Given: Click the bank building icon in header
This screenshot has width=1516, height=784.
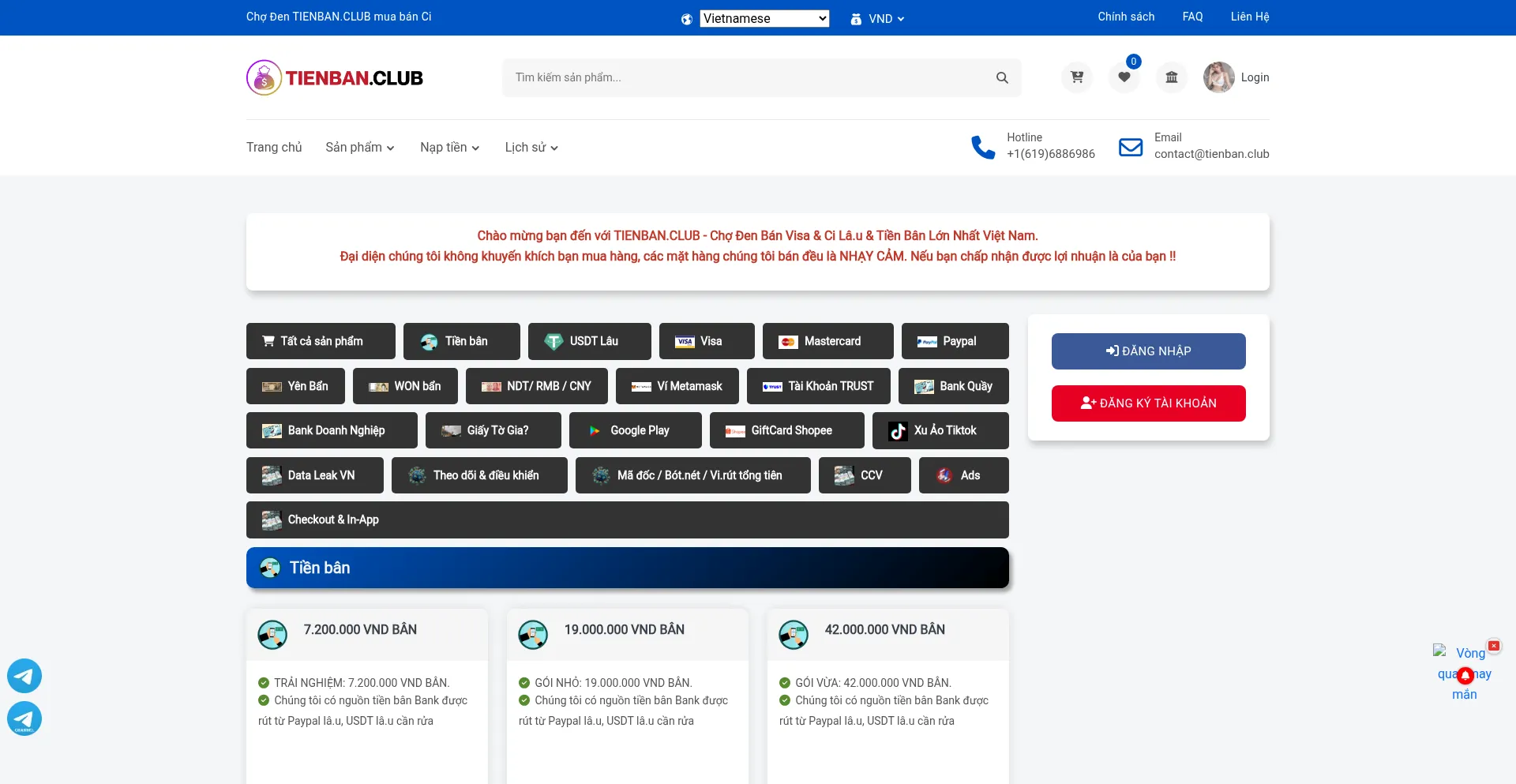Looking at the screenshot, I should click(x=1171, y=77).
